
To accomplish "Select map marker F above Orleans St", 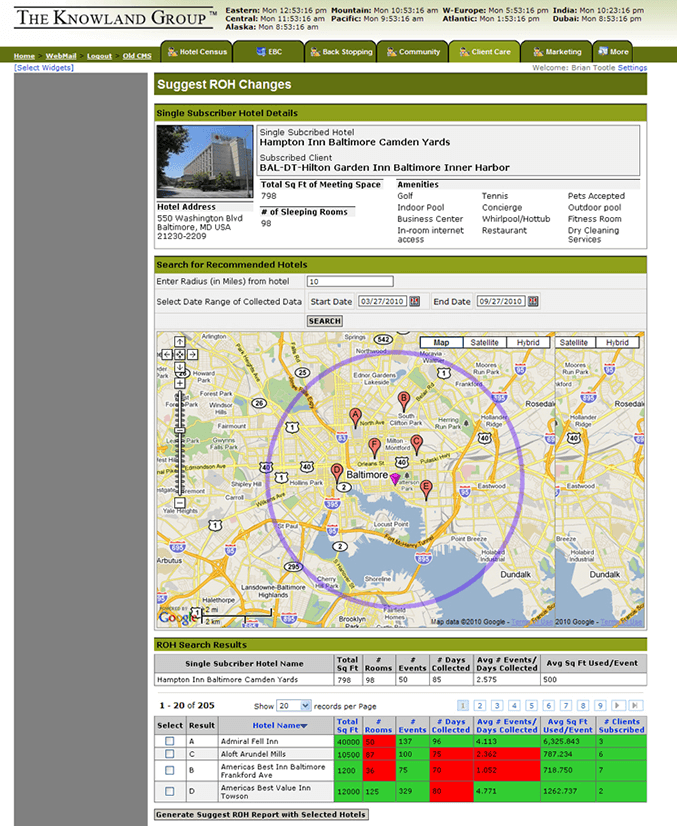I will tap(374, 447).
